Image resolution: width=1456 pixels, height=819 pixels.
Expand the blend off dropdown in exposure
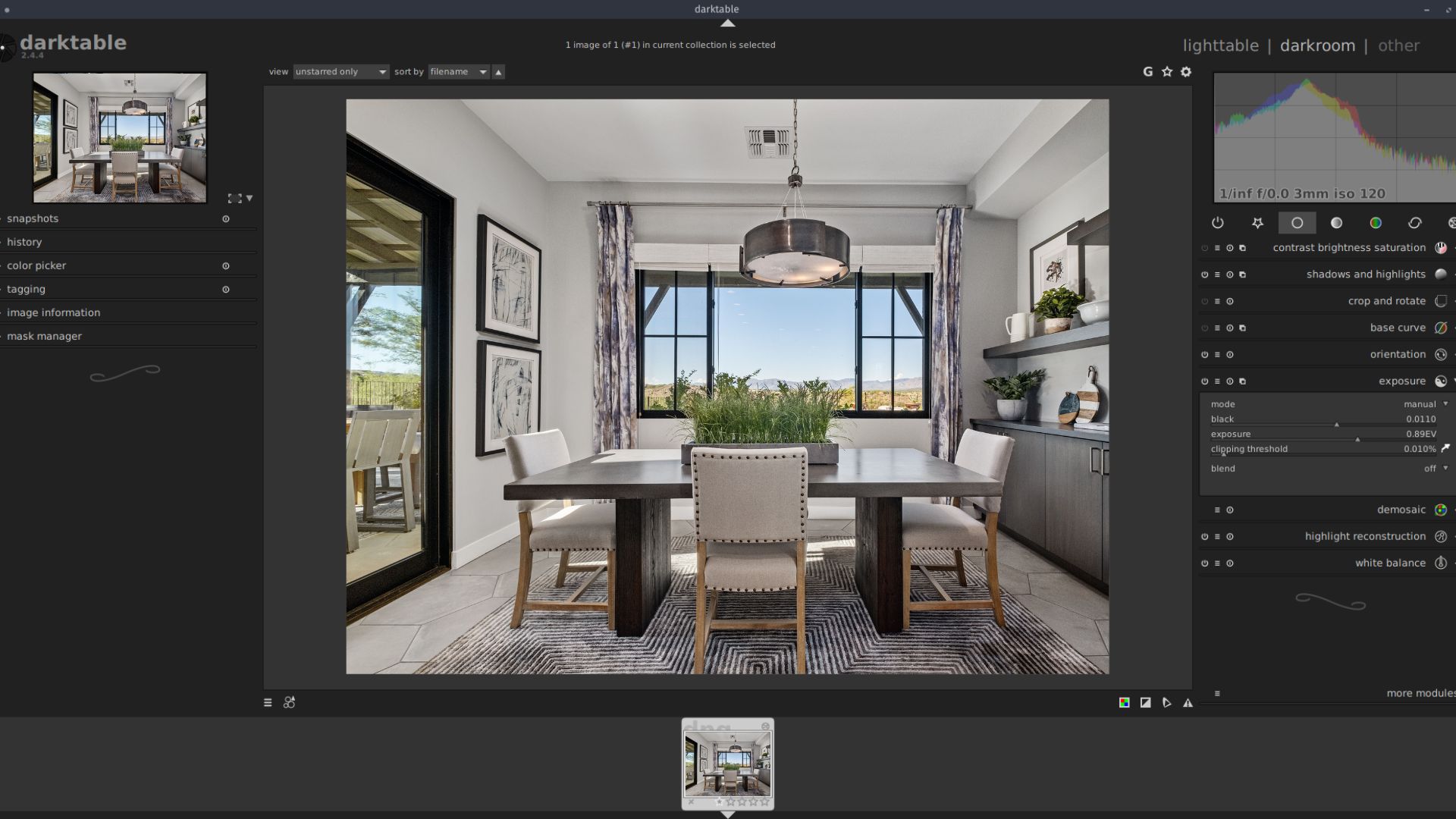pos(1436,468)
